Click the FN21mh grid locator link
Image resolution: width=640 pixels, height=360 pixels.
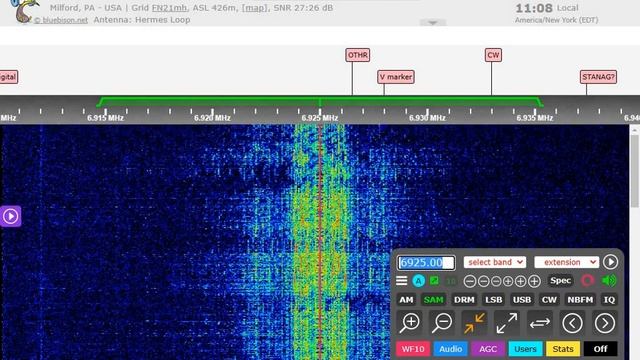169,8
